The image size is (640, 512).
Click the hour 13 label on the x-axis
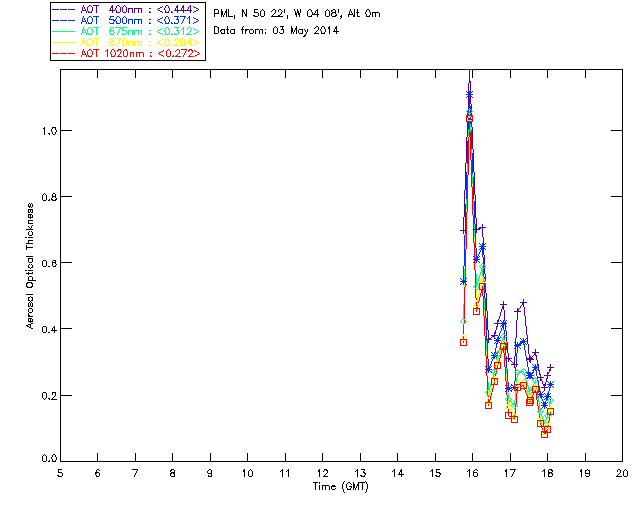360,473
